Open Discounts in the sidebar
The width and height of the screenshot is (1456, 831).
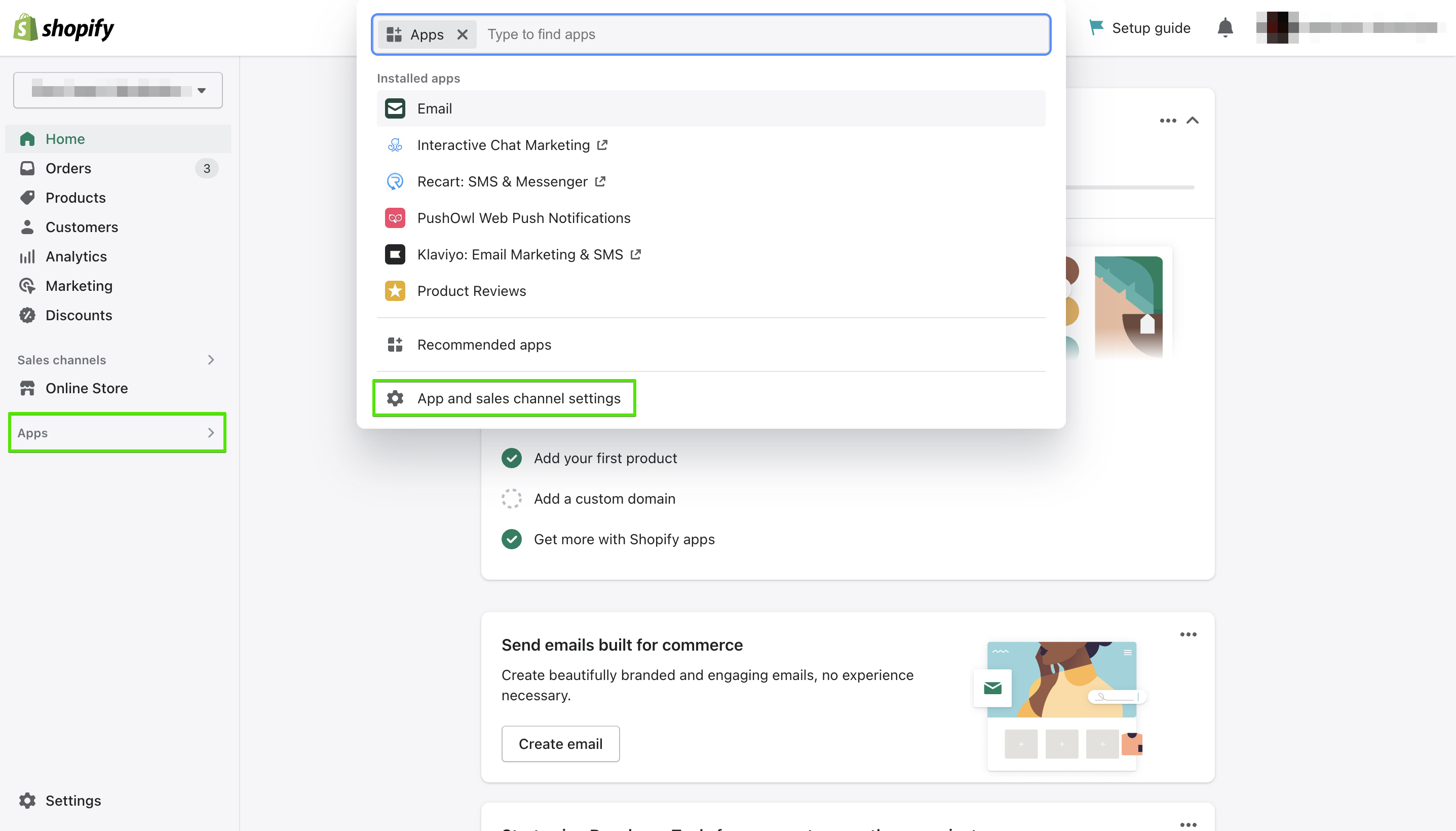(118, 315)
